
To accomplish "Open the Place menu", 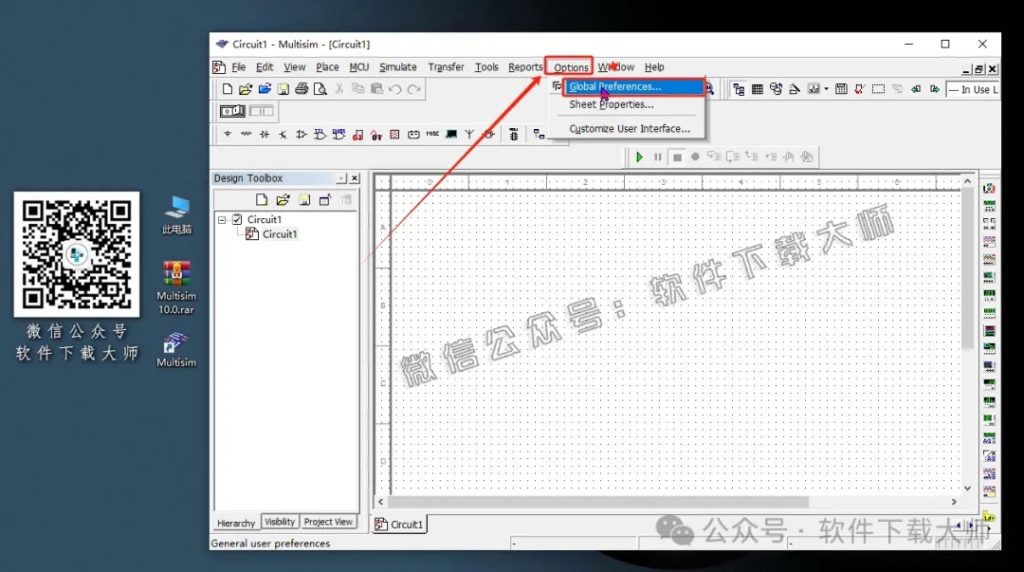I will [x=327, y=67].
